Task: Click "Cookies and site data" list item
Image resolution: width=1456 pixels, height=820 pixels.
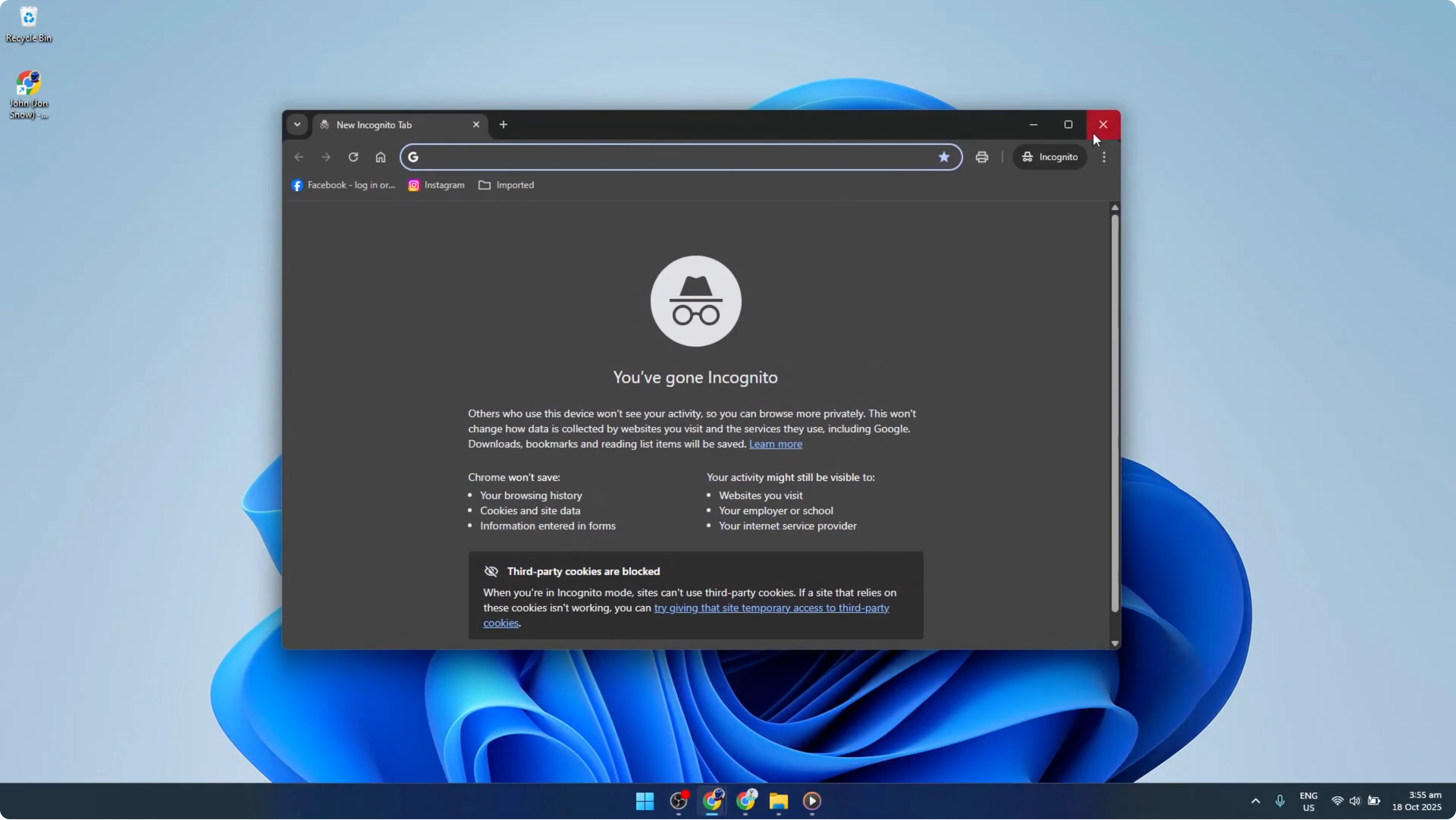Action: pyautogui.click(x=530, y=511)
